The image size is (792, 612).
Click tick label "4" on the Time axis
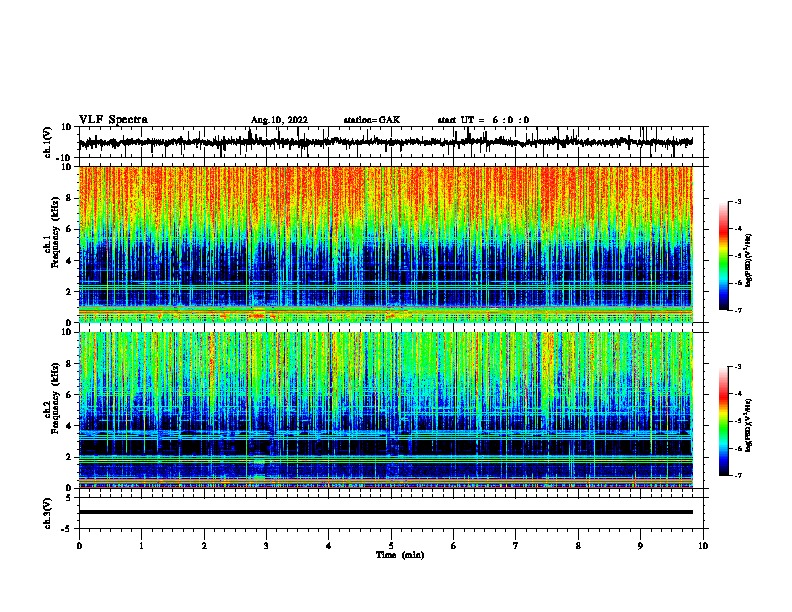329,546
